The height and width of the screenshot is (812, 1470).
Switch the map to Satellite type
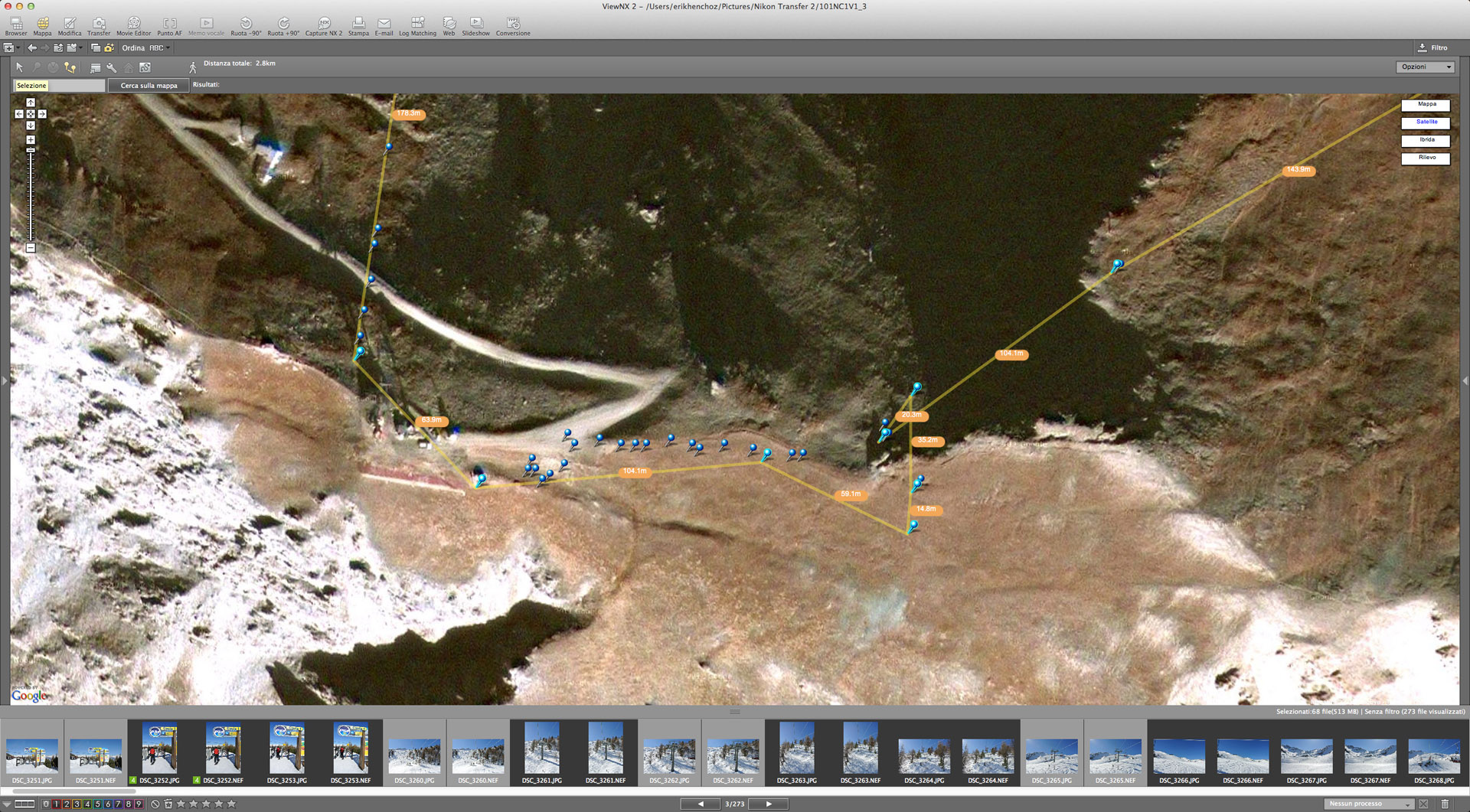coord(1426,122)
